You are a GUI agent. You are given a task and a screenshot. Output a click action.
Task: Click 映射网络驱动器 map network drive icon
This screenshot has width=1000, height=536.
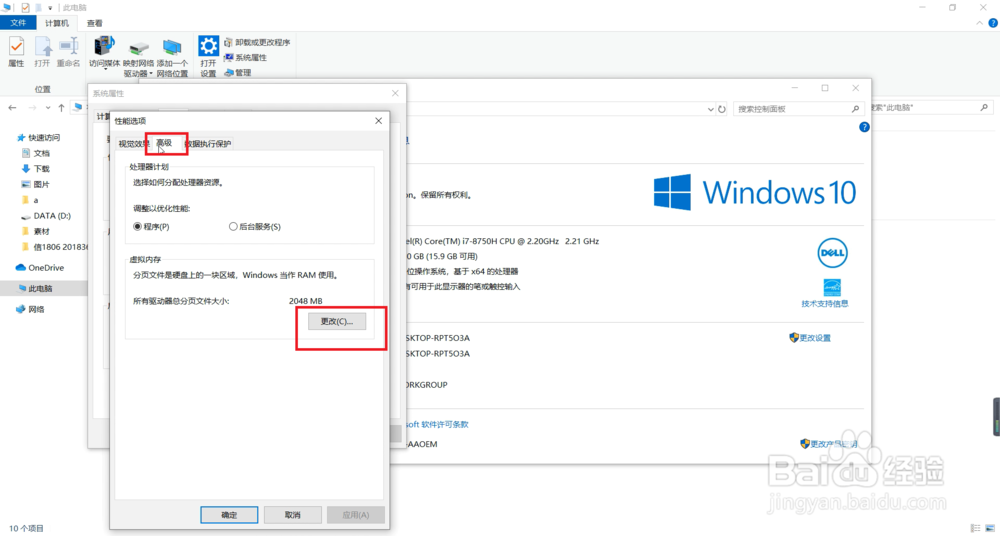[x=138, y=57]
